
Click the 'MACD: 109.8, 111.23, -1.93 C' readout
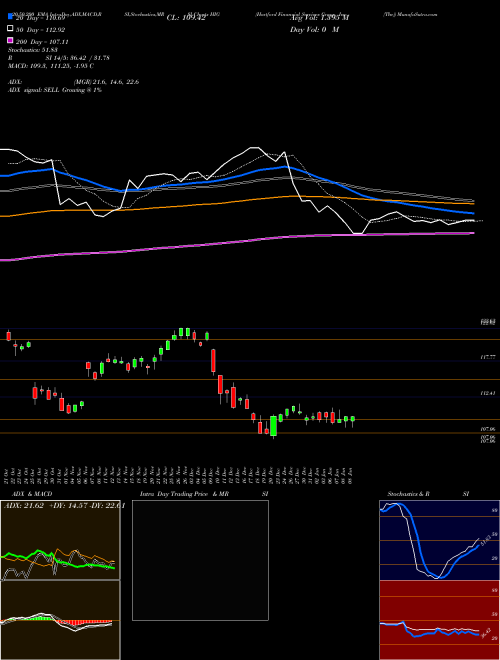point(51,66)
